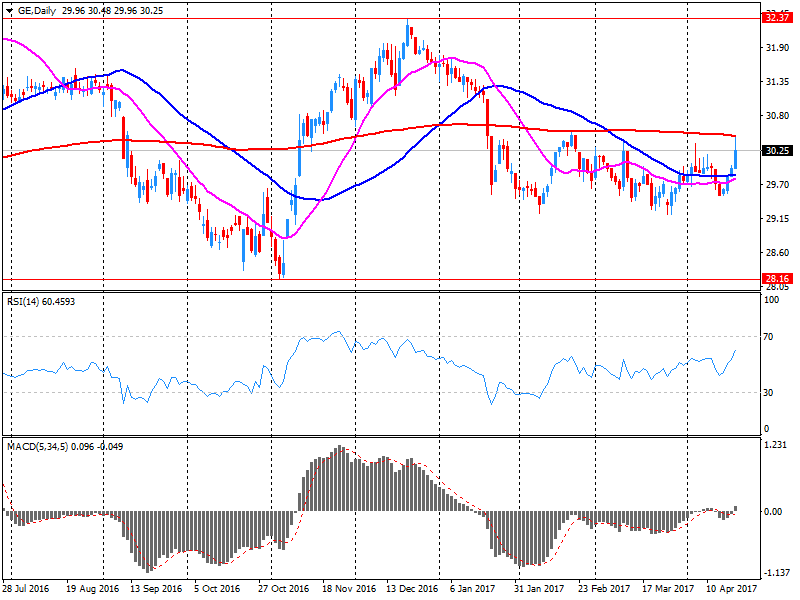Click the 10 Apr 2017 date label
This screenshot has height=600, width=800.
point(733,590)
